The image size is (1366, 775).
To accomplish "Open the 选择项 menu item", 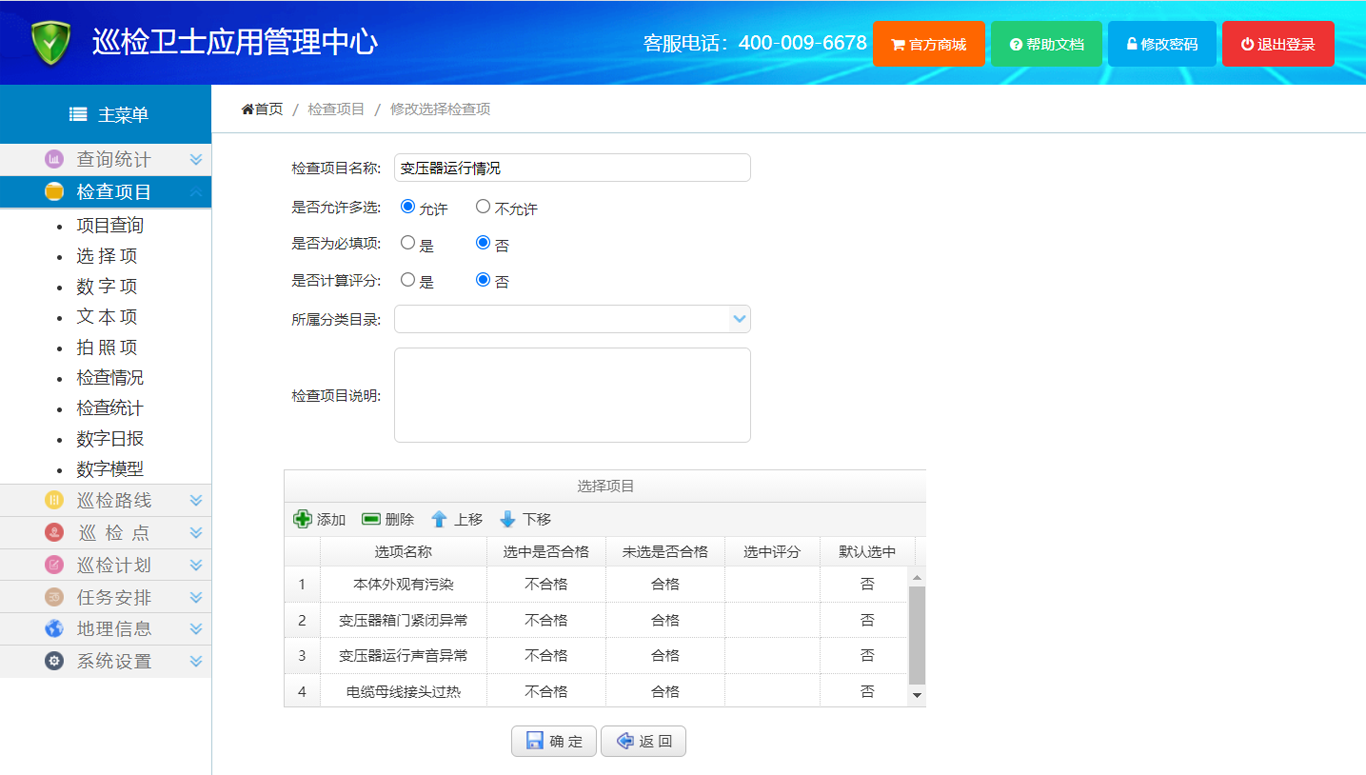I will pyautogui.click(x=107, y=256).
